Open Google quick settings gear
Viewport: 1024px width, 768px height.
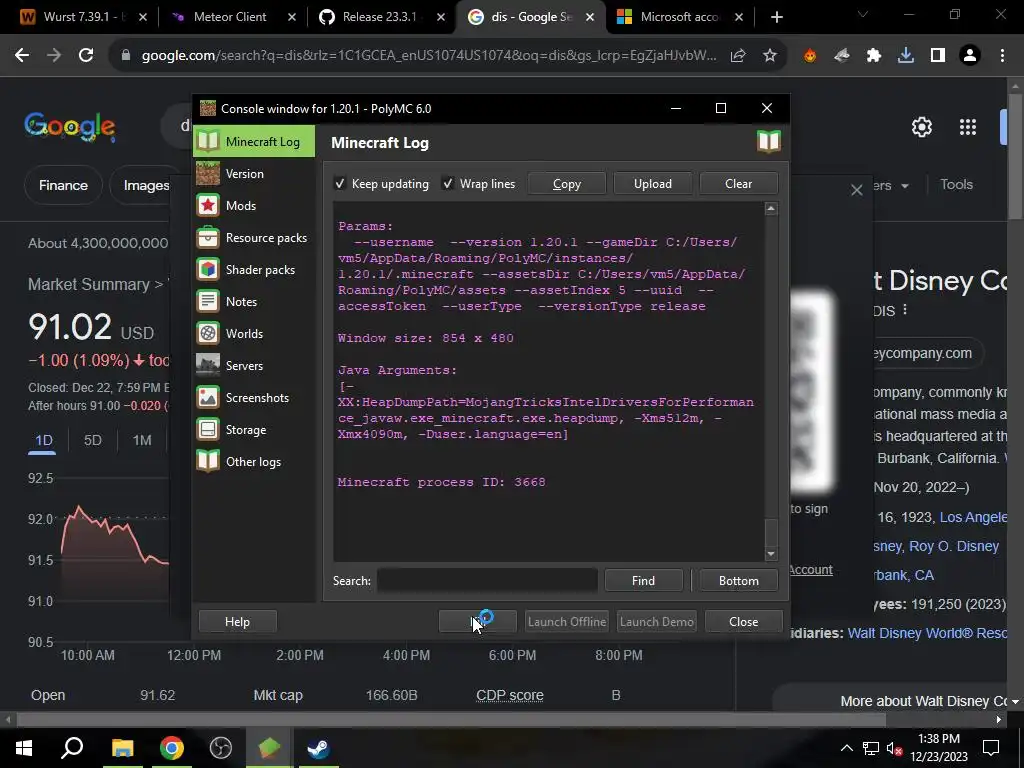click(921, 127)
